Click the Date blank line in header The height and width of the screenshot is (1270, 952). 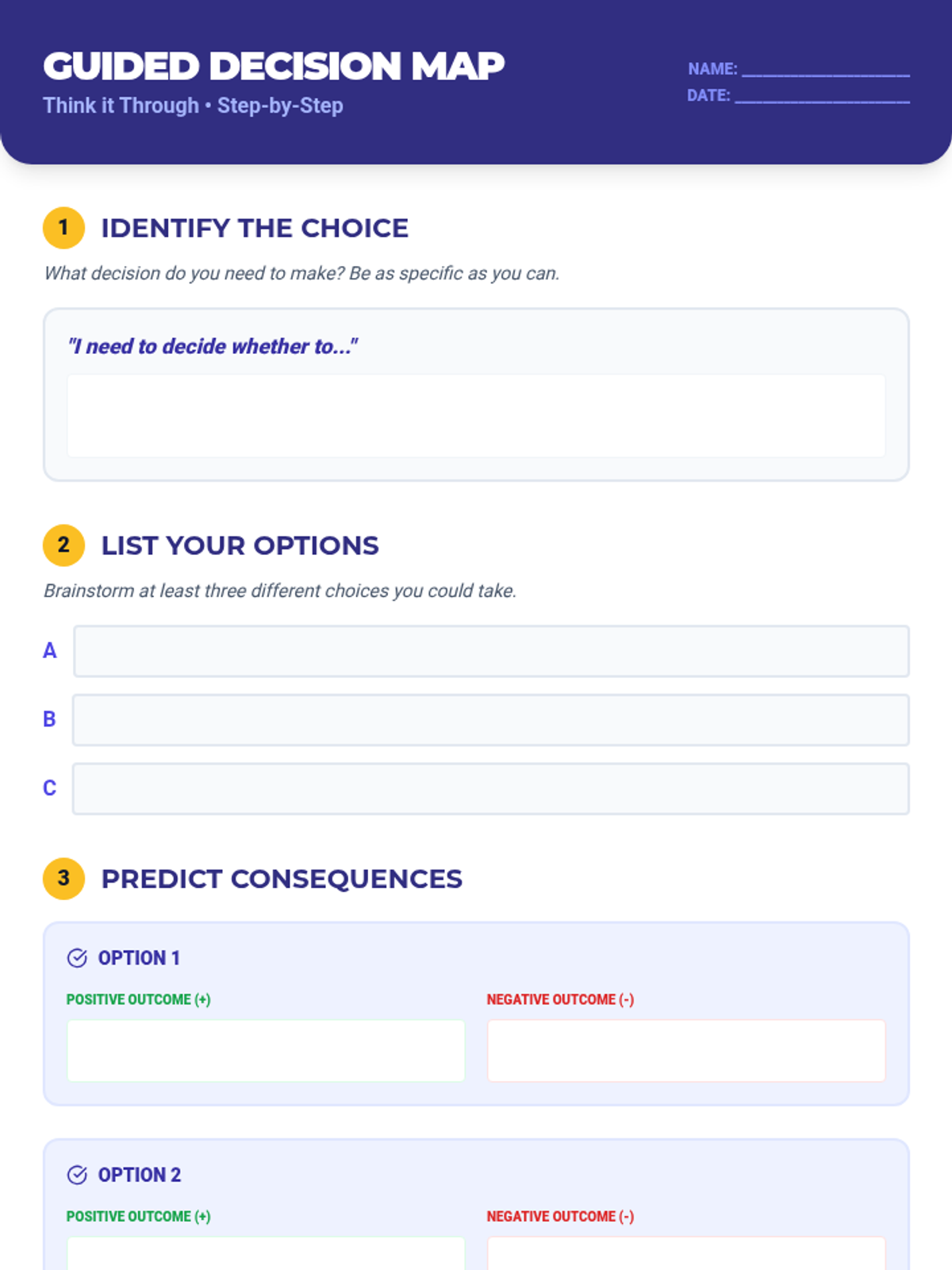click(822, 98)
